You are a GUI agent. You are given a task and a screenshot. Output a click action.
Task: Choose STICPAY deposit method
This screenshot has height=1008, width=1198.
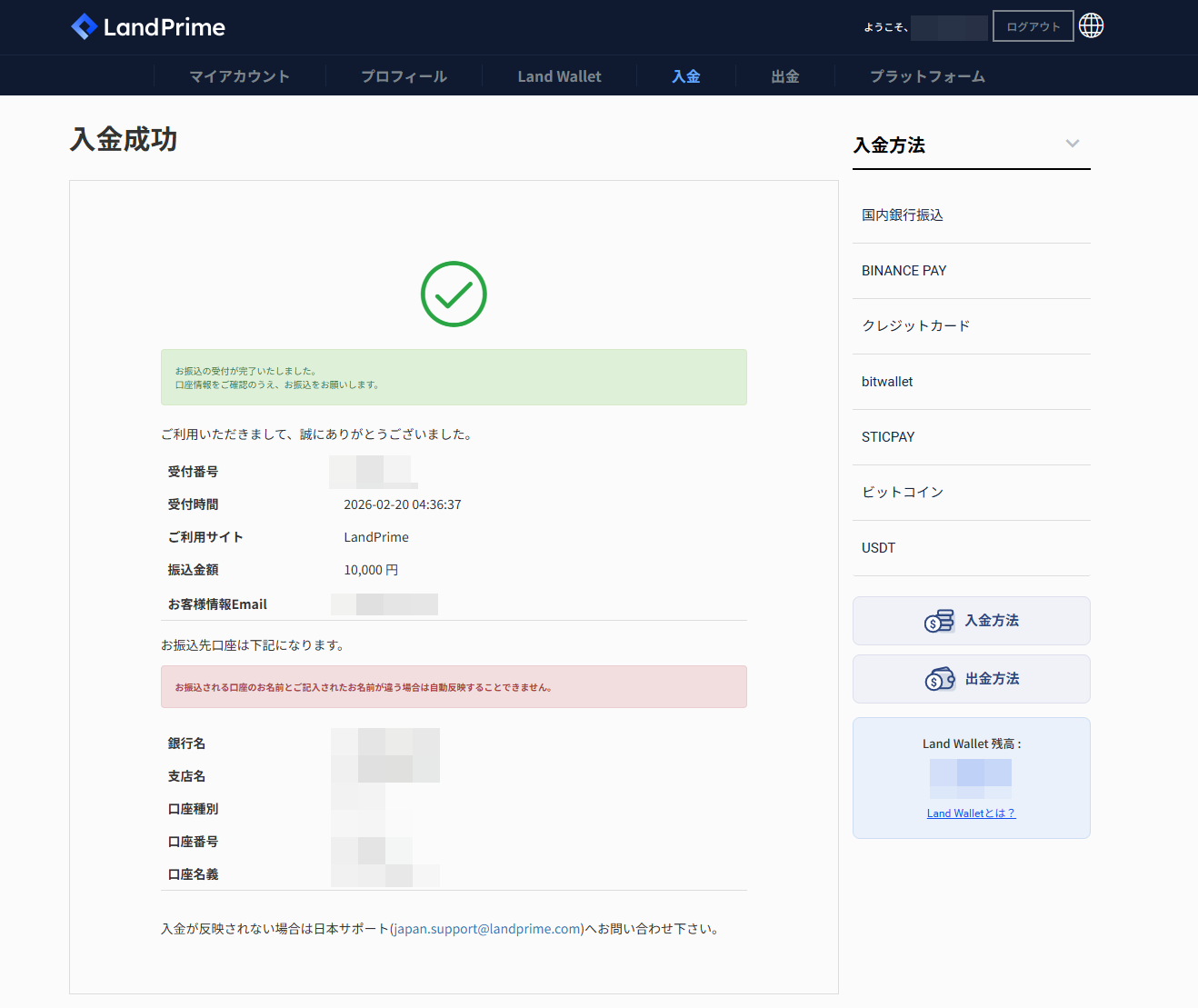click(x=971, y=437)
